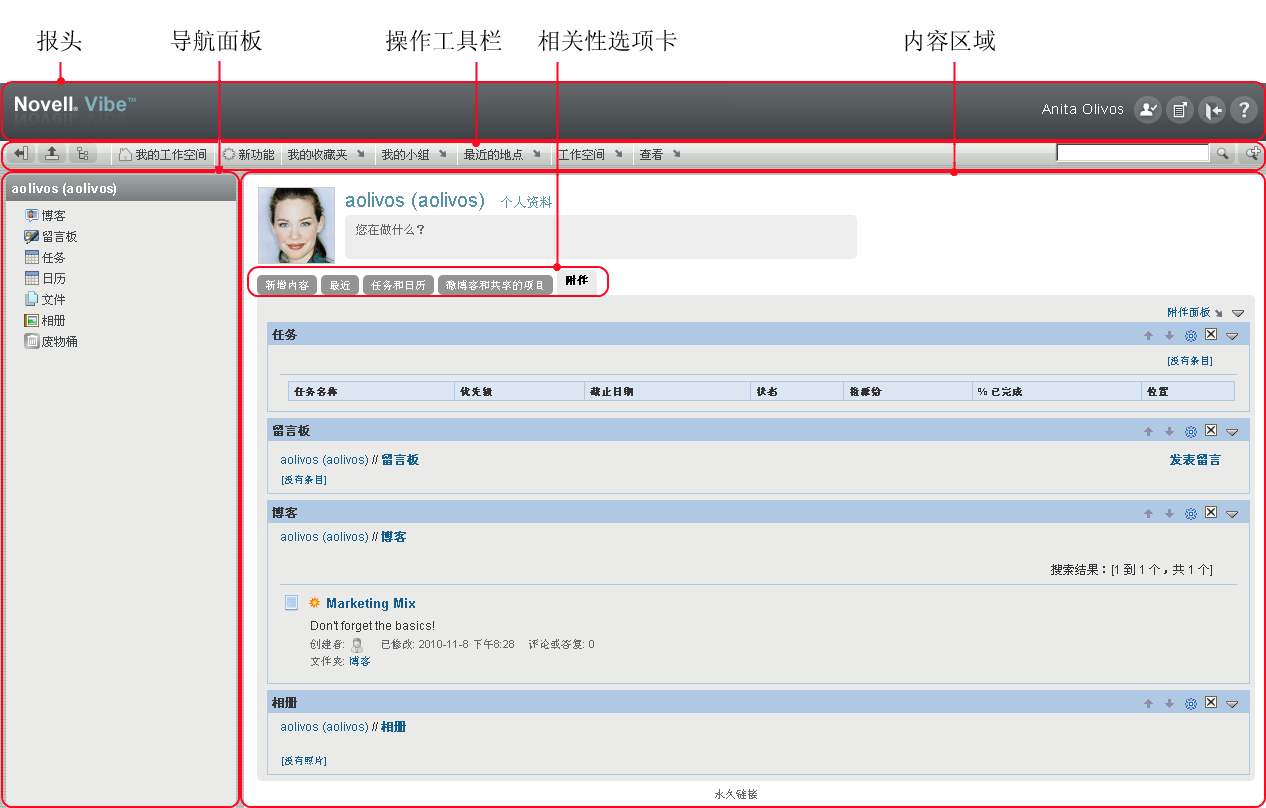Tick the checkbox next to Marketing Mix entry
The image size is (1266, 808).
291,603
